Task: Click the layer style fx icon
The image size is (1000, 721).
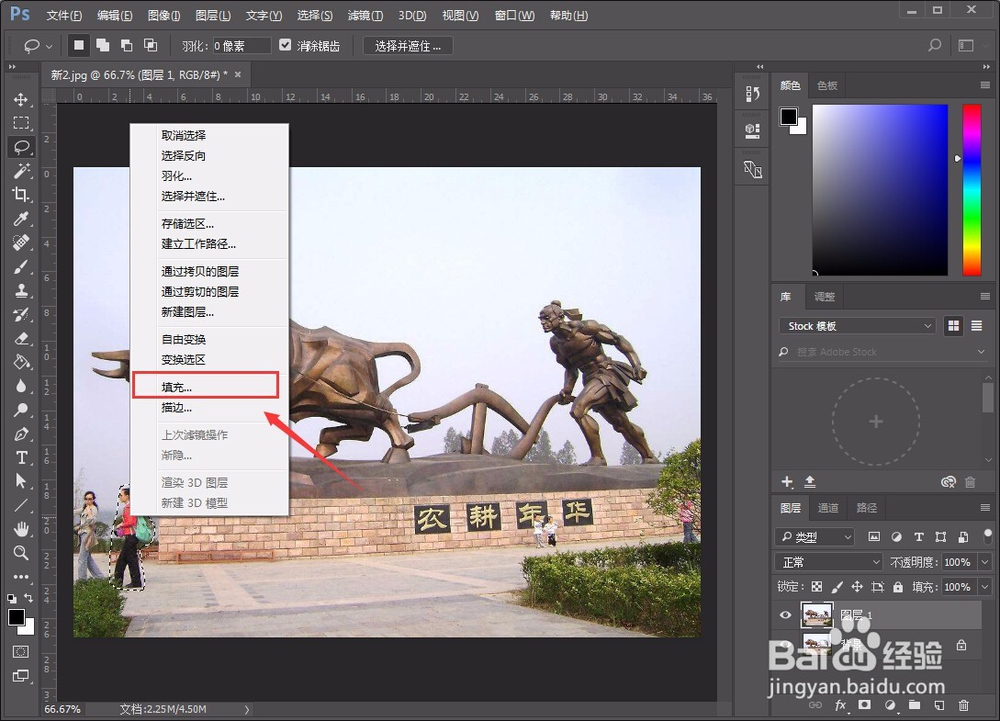Action: click(x=841, y=705)
